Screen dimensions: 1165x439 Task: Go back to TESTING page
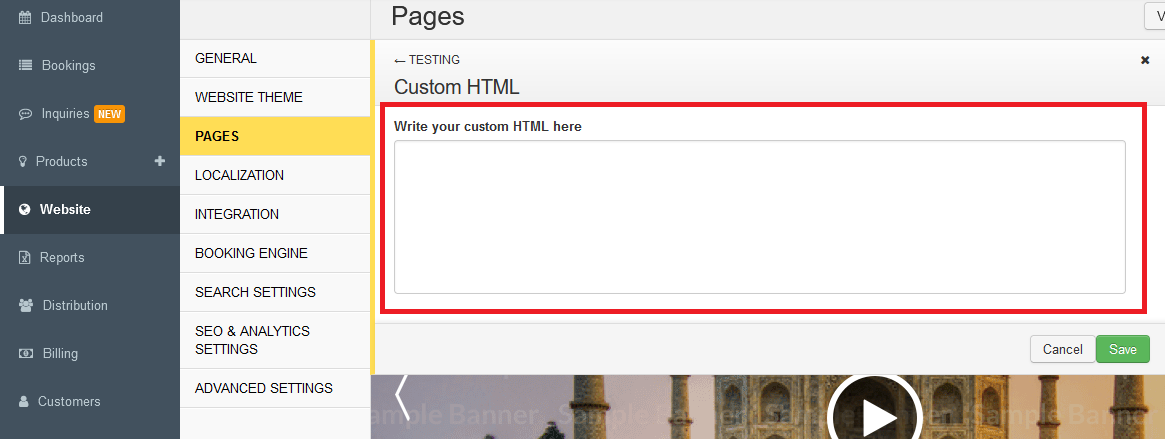pos(427,60)
